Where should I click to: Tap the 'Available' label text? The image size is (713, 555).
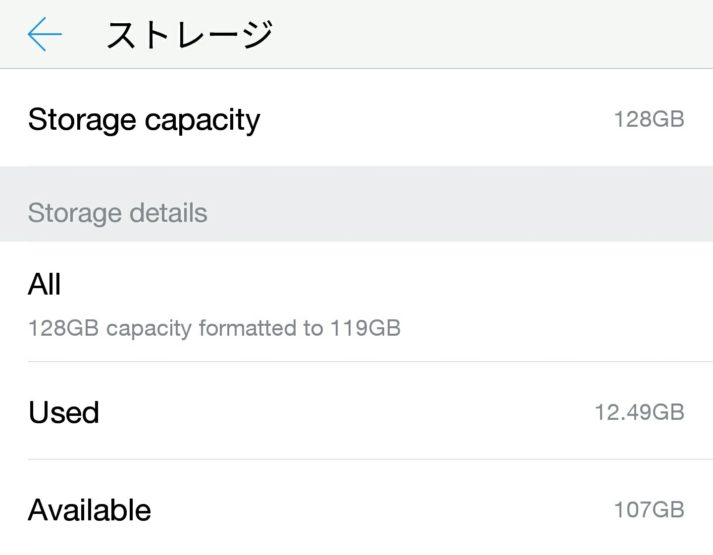tap(90, 510)
